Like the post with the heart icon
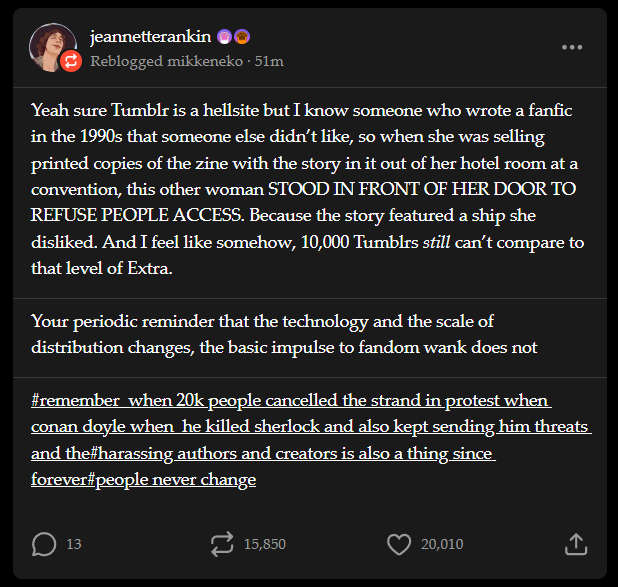Screen dimensions: 618x587 point(399,544)
